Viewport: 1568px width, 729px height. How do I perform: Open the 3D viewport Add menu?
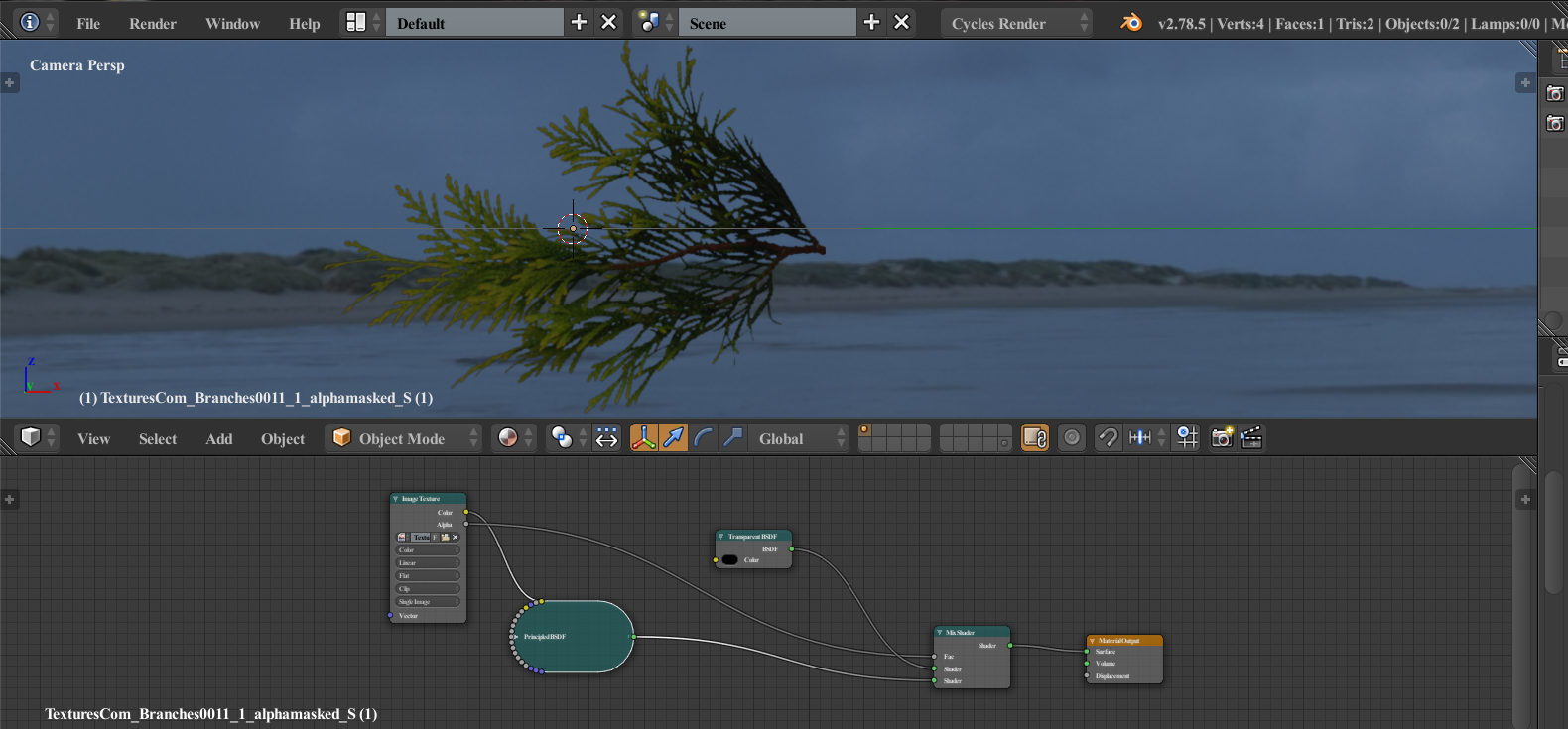pos(219,438)
